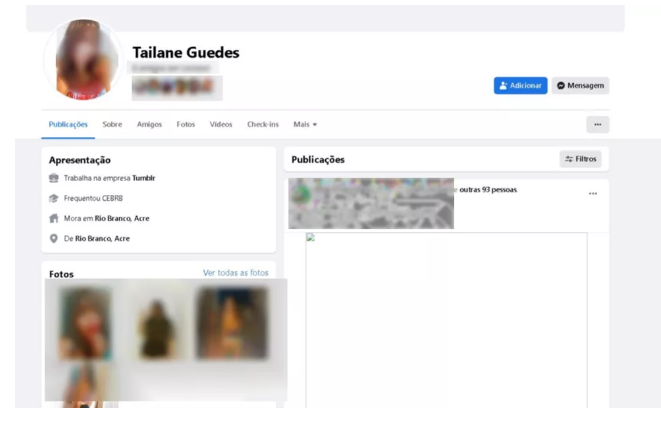Viewport: 661px width, 421px height.
Task: Click the outras 93 pessoas link
Action: (x=487, y=189)
